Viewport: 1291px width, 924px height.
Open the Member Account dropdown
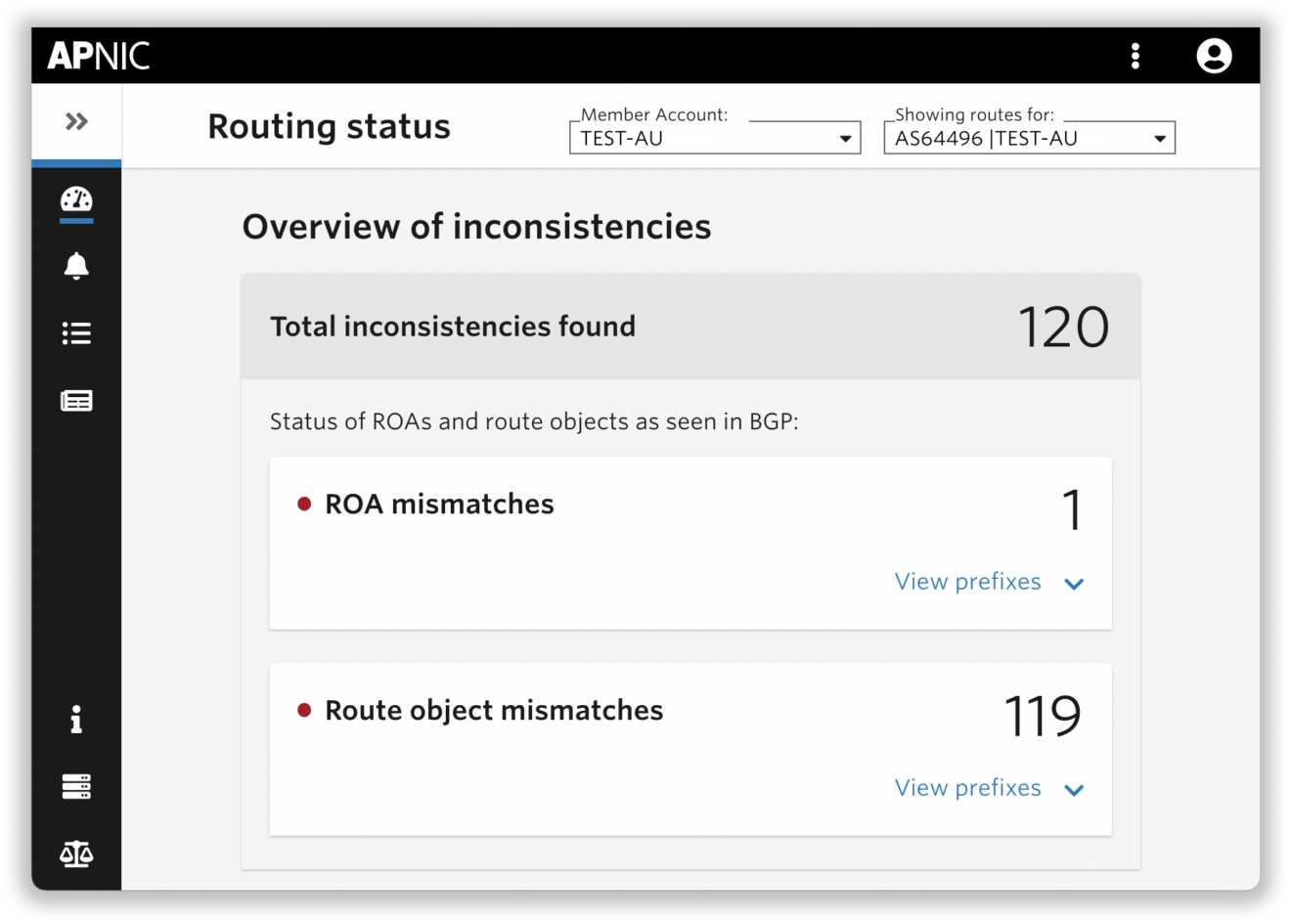(714, 138)
